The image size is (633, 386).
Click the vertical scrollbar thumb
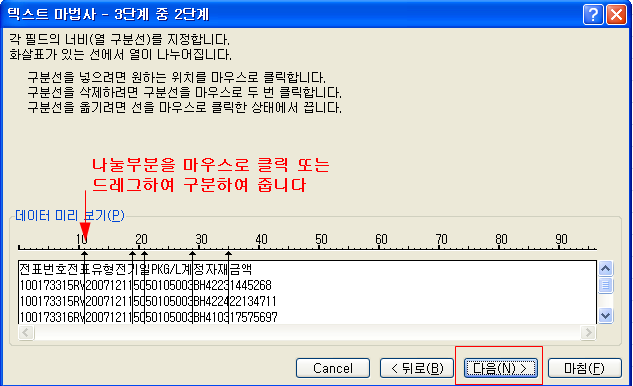pyautogui.click(x=606, y=285)
